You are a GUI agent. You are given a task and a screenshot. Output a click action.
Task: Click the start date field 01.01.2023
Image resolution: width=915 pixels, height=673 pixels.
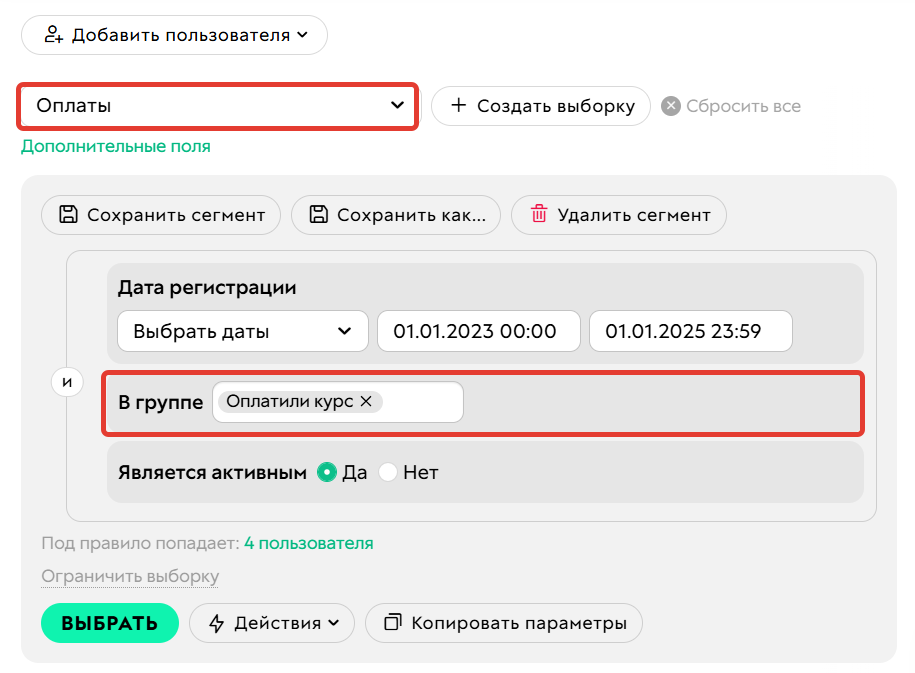(478, 331)
